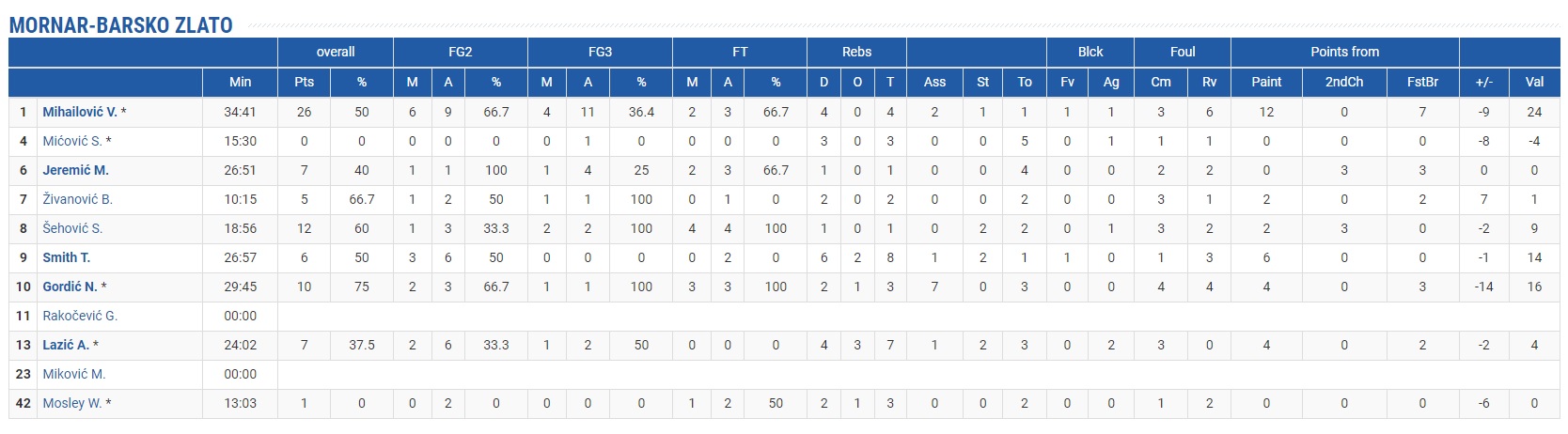Click the Mićović S. player name
This screenshot has width=1568, height=434.
(x=71, y=141)
